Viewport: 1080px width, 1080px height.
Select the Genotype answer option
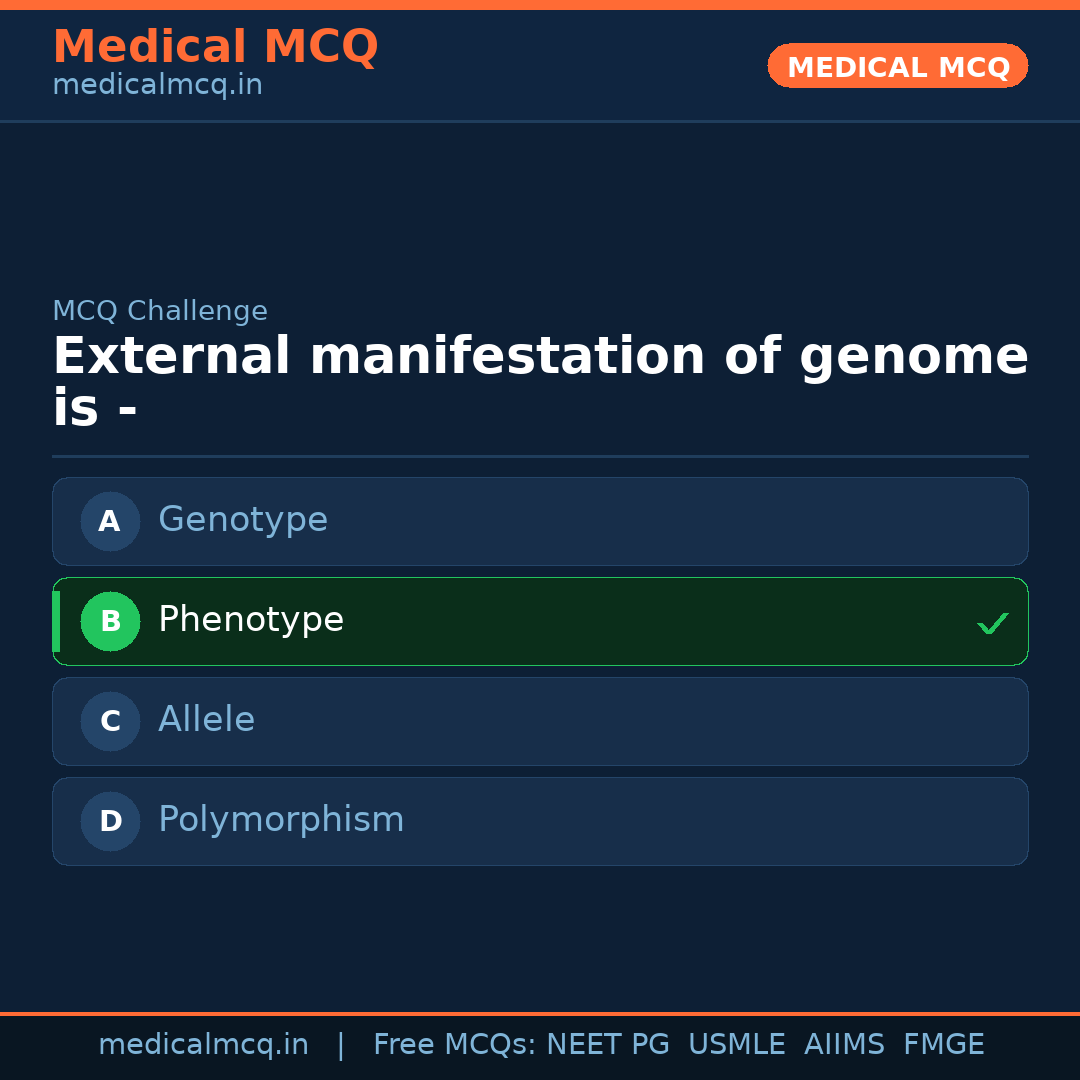pos(243,520)
